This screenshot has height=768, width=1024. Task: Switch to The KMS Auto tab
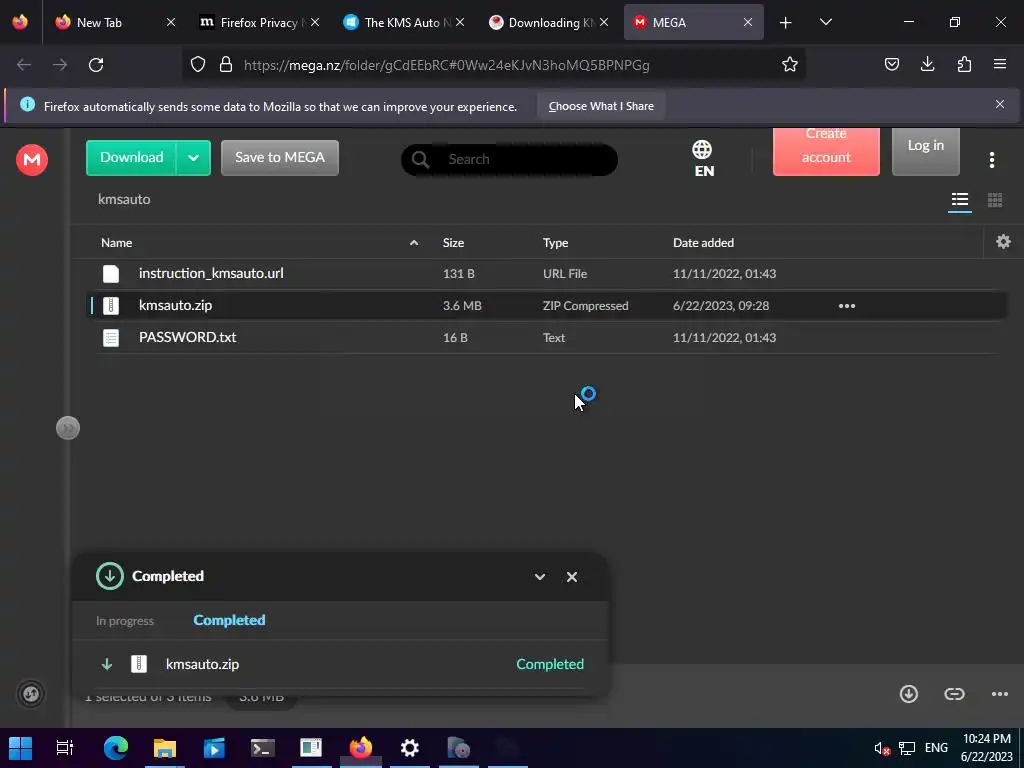(x=404, y=22)
